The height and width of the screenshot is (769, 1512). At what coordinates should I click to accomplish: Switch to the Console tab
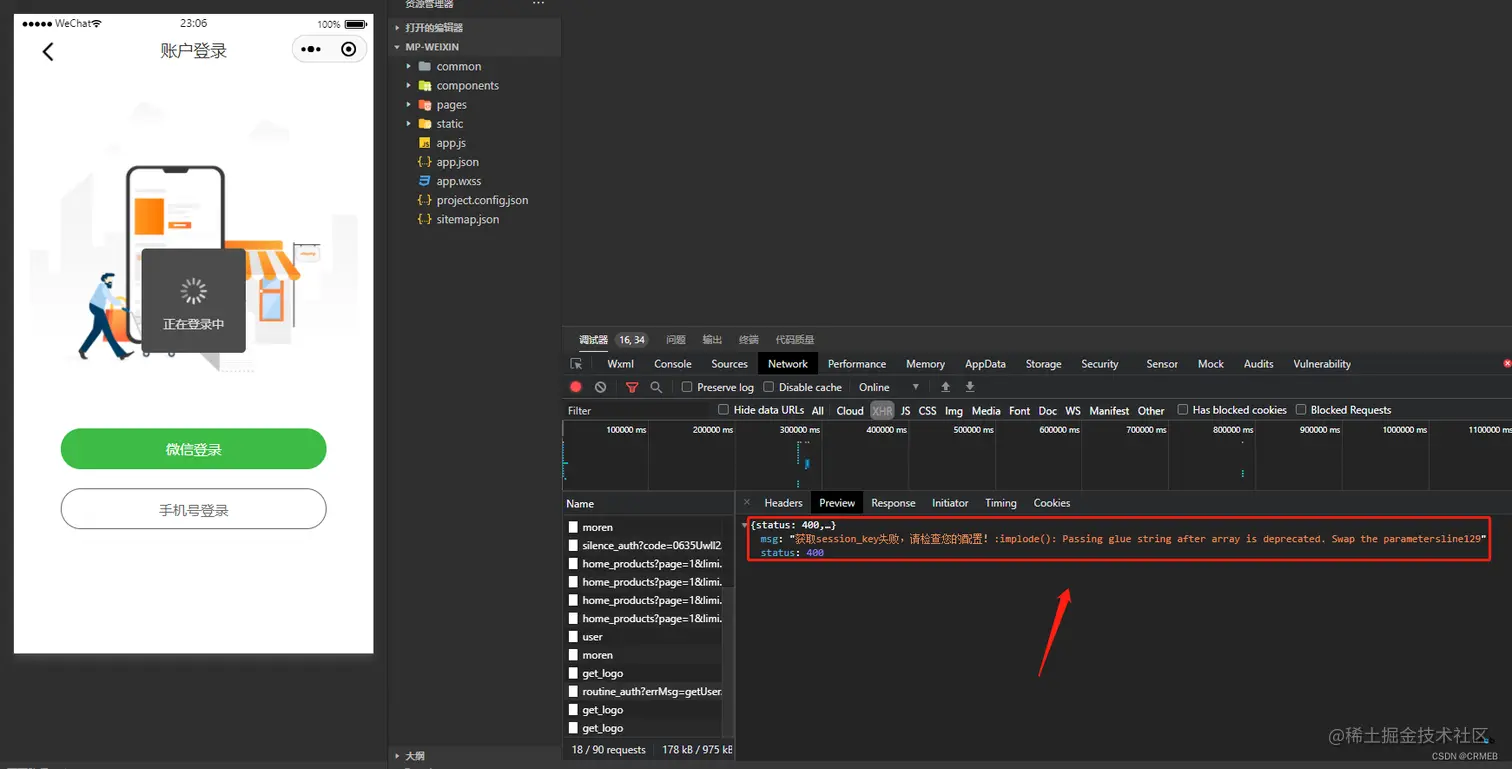pos(673,364)
